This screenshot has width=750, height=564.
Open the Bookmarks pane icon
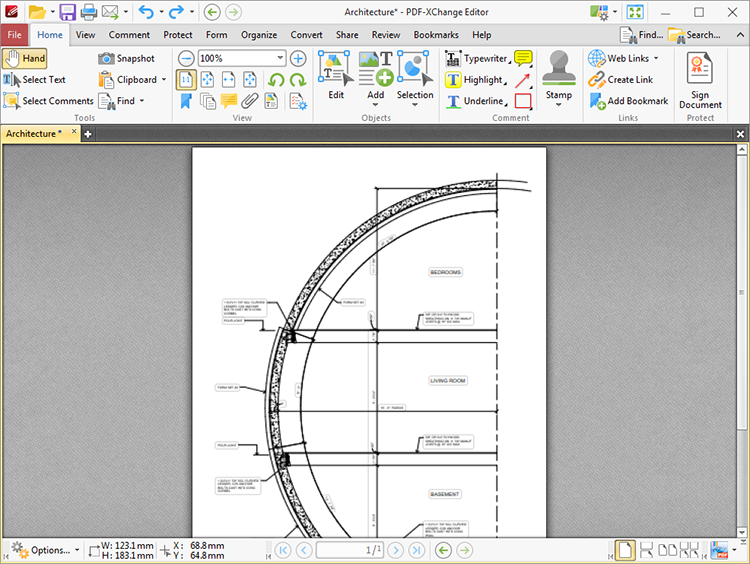click(186, 101)
